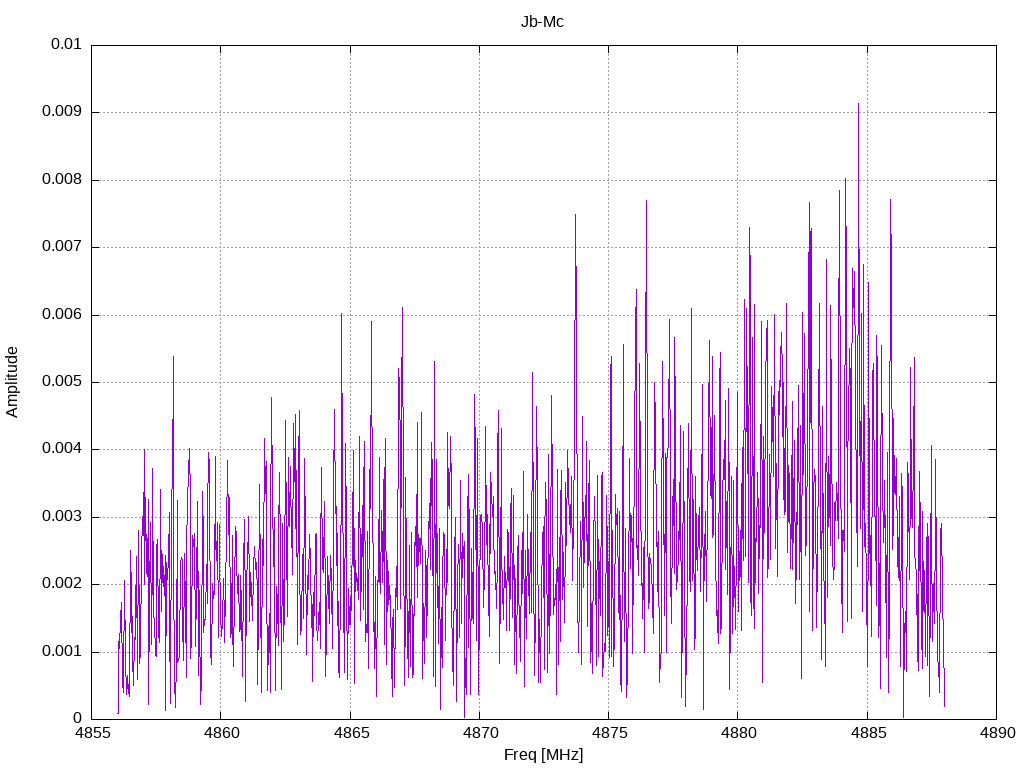The width and height of the screenshot is (1024, 768).
Task: Click the plot title Jb-Mc
Action: click(x=542, y=22)
